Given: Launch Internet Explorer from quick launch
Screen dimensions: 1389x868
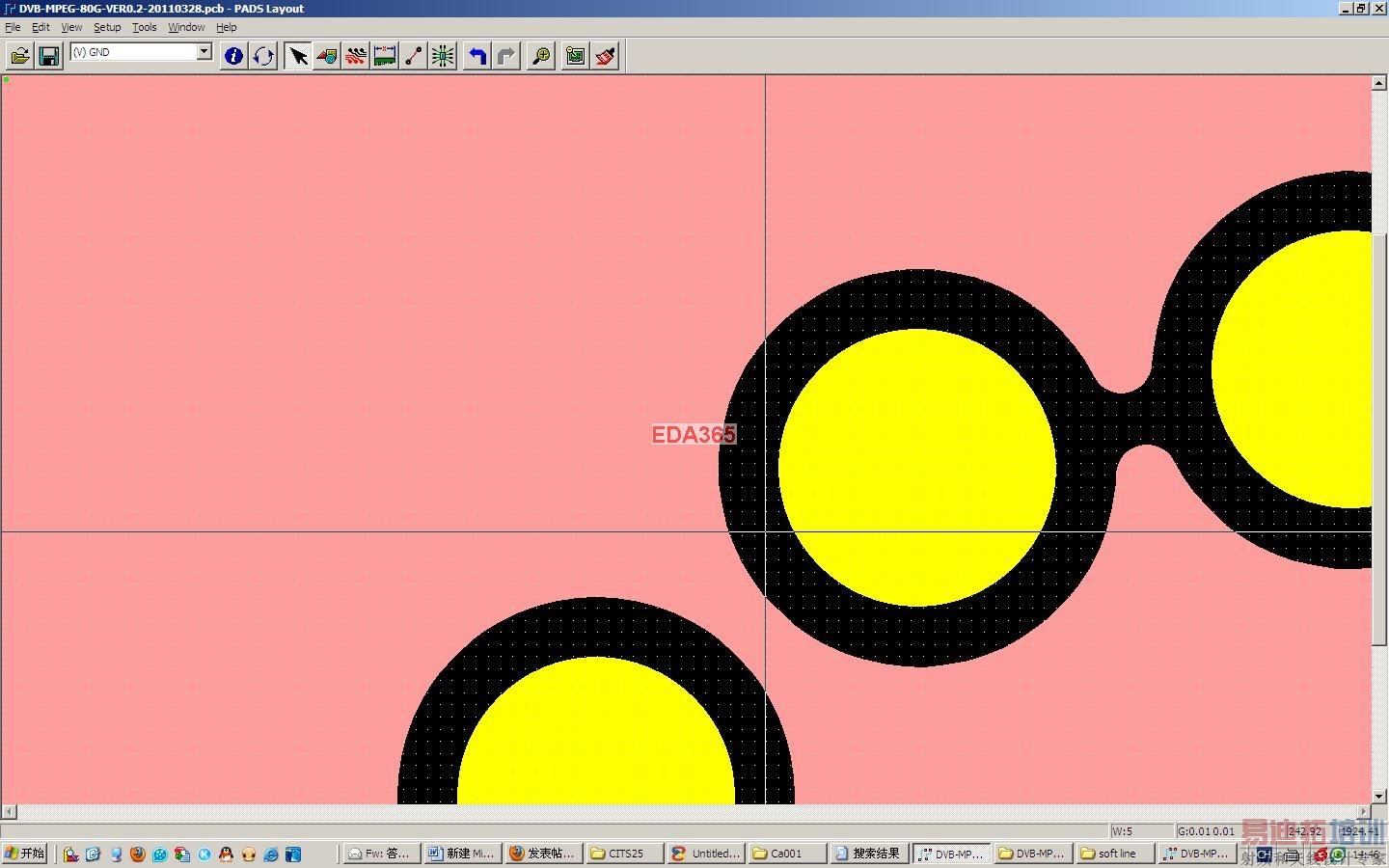Looking at the screenshot, I should click(271, 854).
